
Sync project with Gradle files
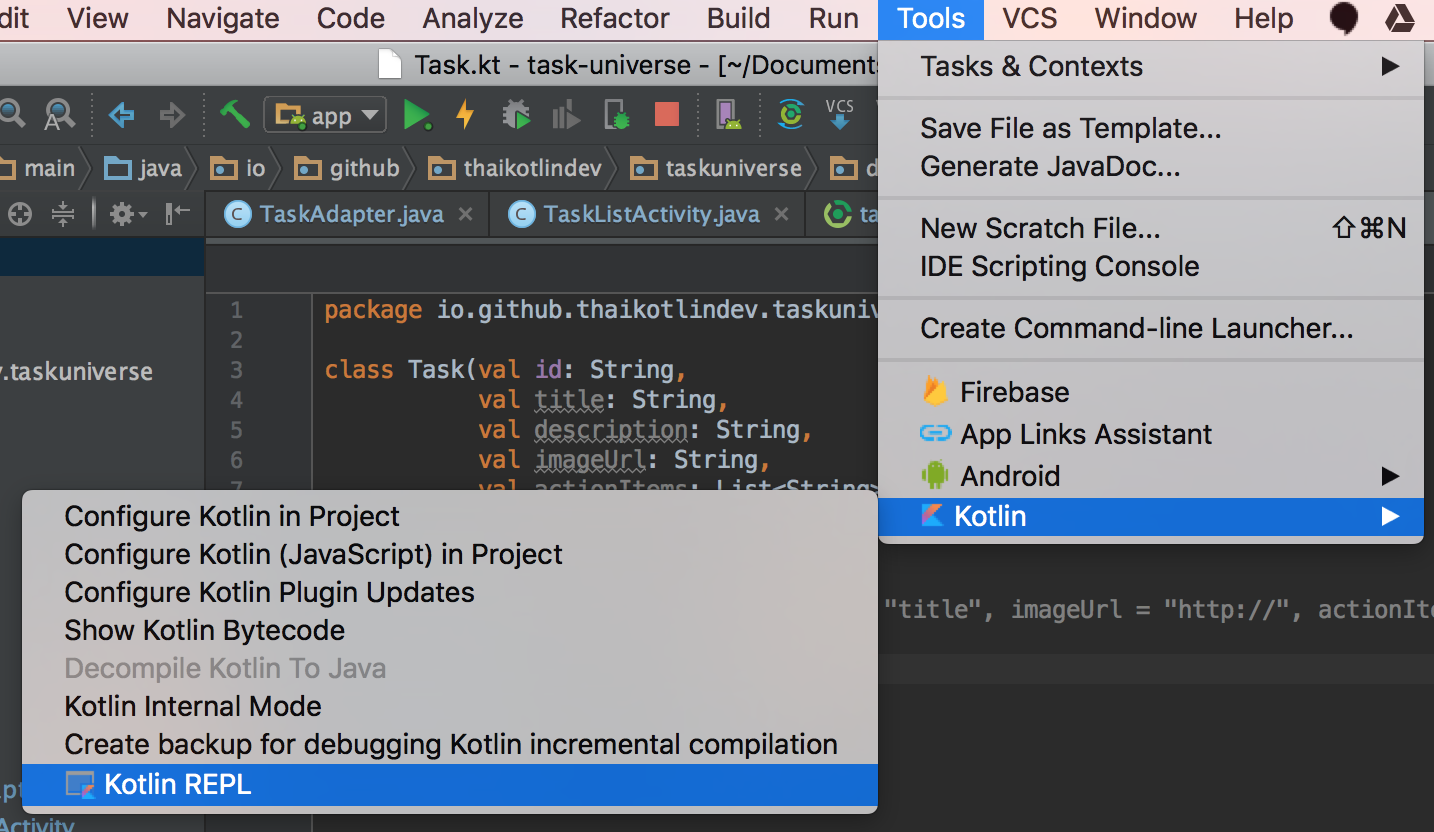(790, 114)
